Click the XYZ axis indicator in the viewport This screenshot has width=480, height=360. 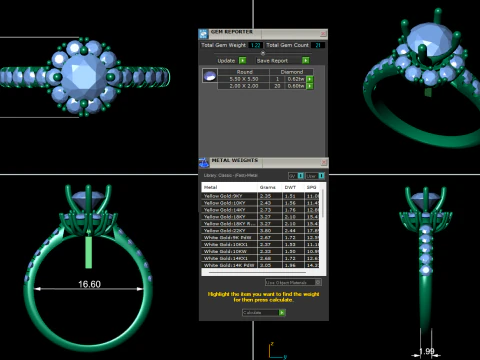pyautogui.click(x=277, y=351)
